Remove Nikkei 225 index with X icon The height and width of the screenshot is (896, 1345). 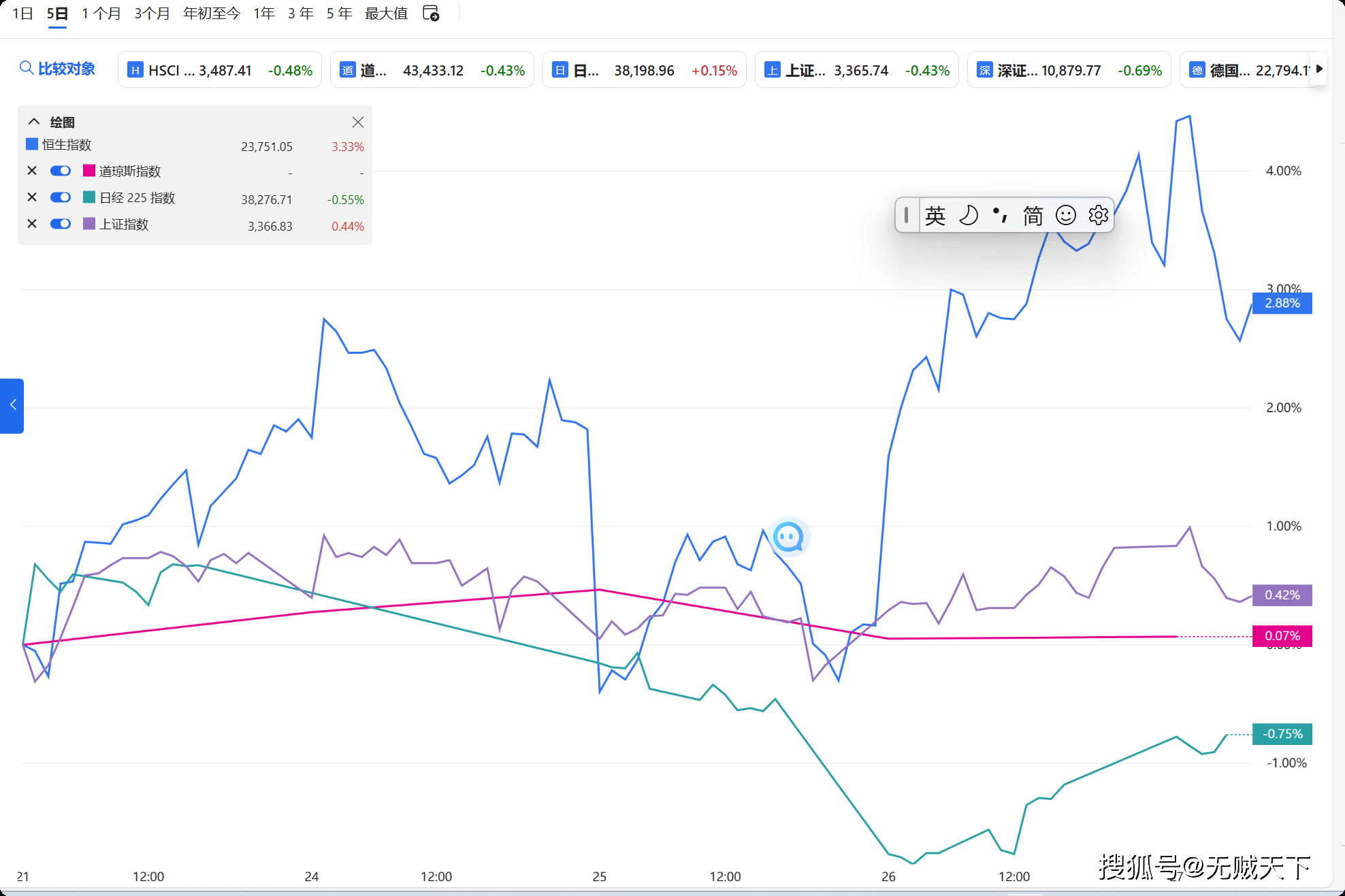coord(32,197)
